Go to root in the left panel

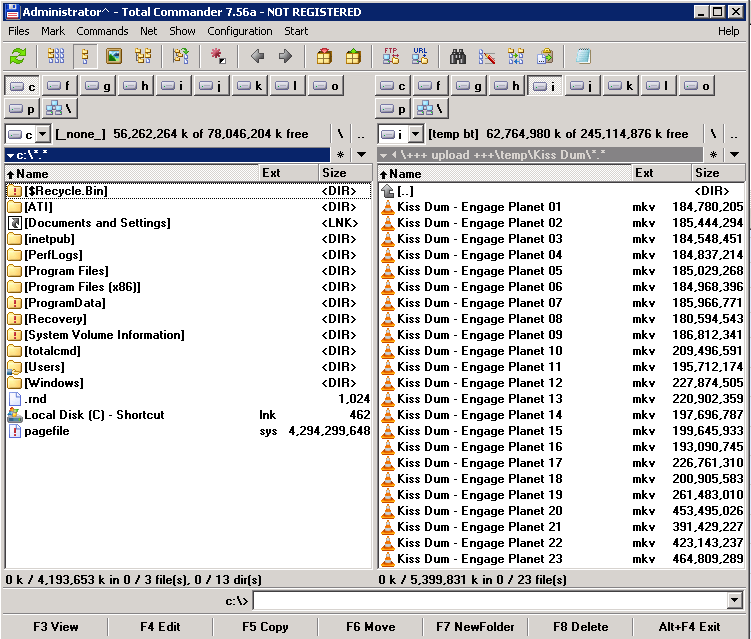point(340,134)
